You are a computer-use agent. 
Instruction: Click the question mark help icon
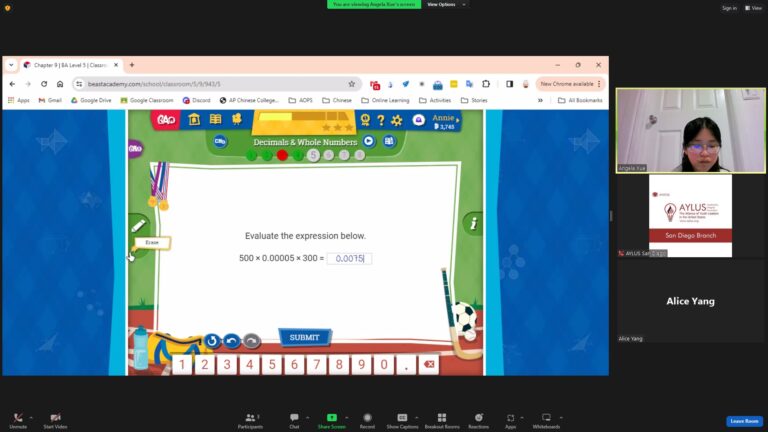coord(381,120)
